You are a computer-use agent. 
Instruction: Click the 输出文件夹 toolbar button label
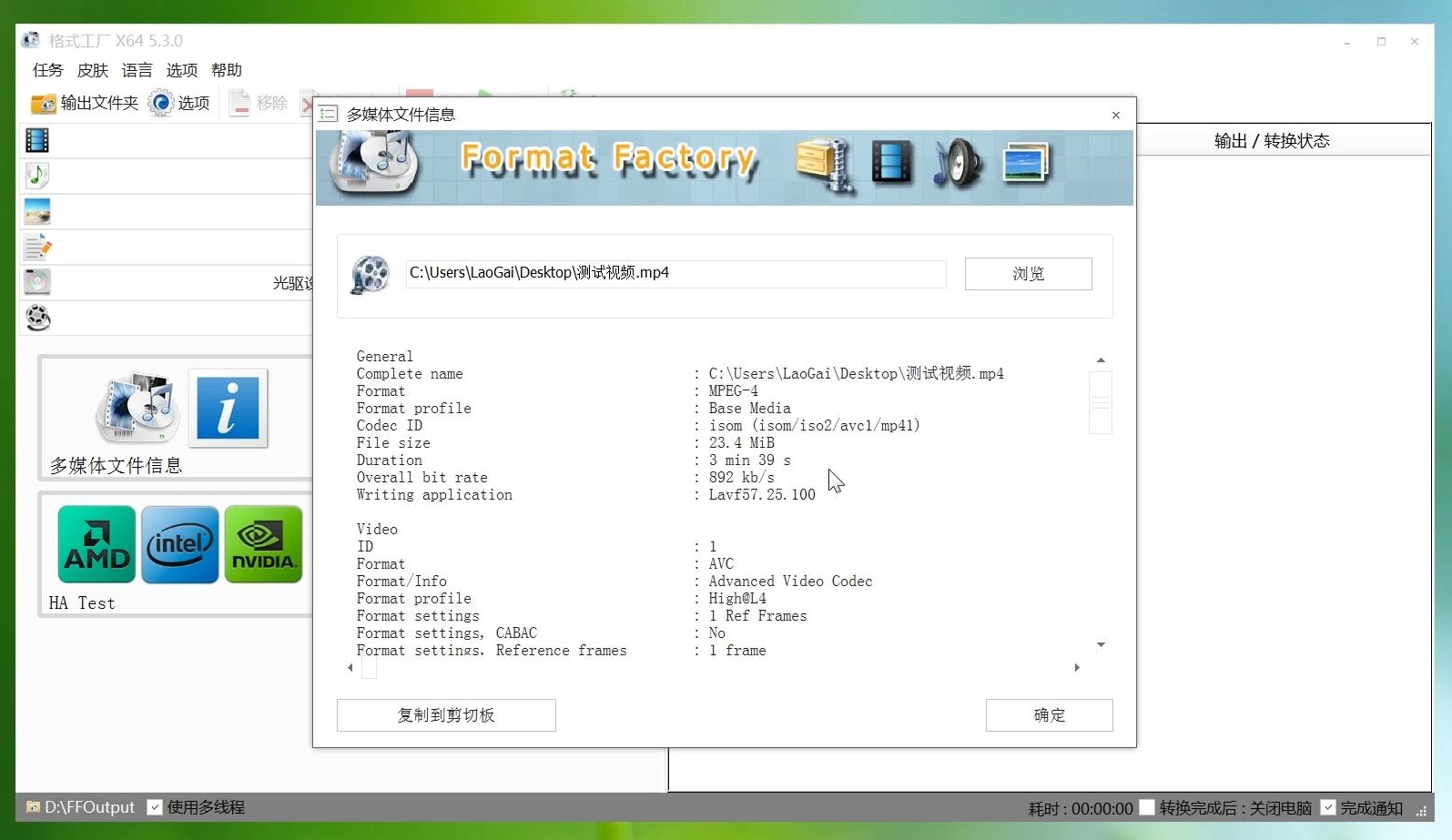tap(99, 103)
